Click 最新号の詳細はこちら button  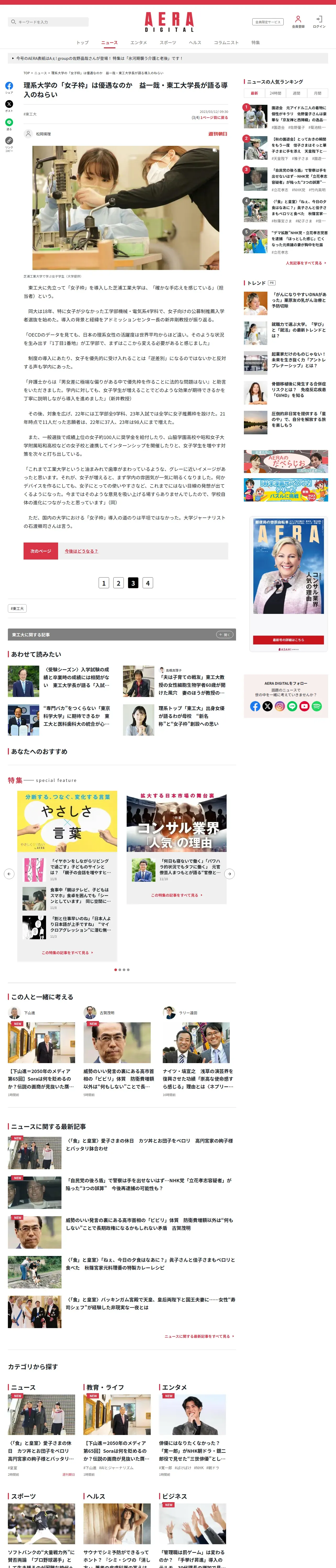[288, 640]
